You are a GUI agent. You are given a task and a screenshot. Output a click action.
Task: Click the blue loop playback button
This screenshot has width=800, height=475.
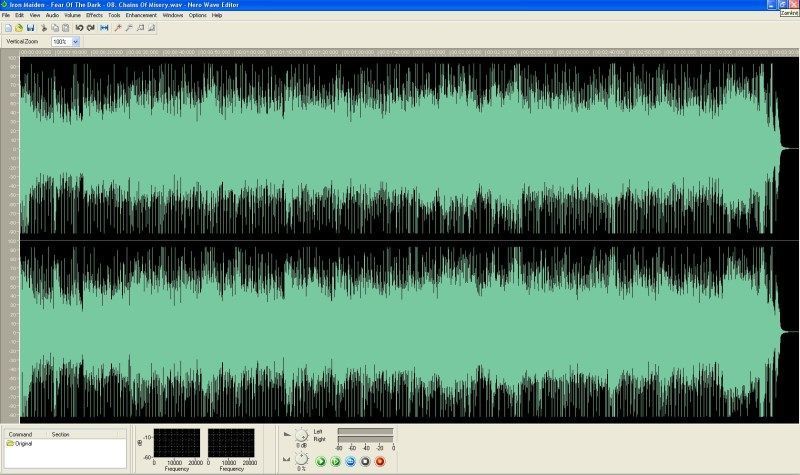point(351,462)
